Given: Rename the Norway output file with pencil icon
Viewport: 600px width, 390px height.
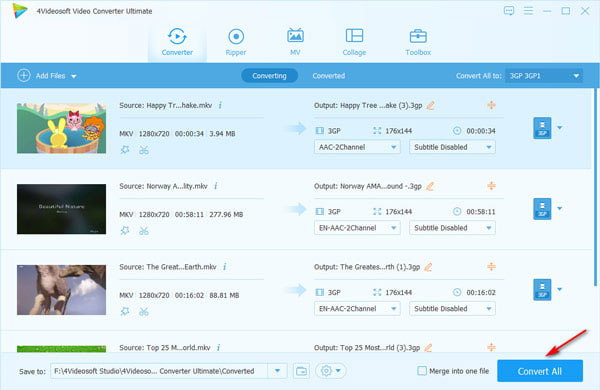Looking at the screenshot, I should [x=430, y=186].
